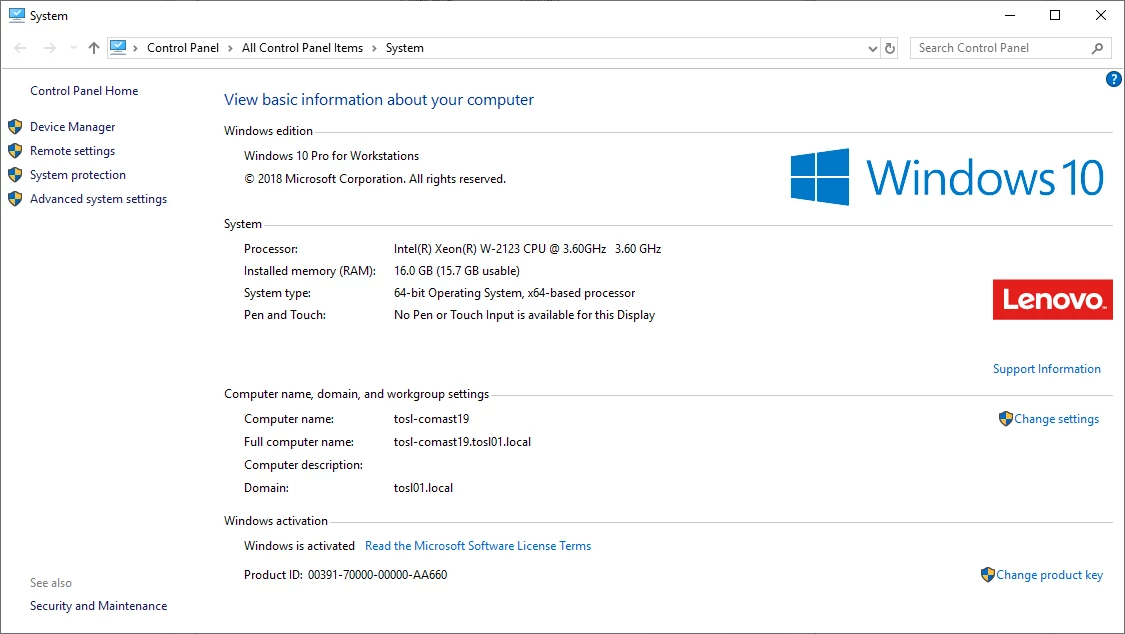The width and height of the screenshot is (1125, 634).
Task: Open the recent locations dropdown arrow
Action: point(73,48)
